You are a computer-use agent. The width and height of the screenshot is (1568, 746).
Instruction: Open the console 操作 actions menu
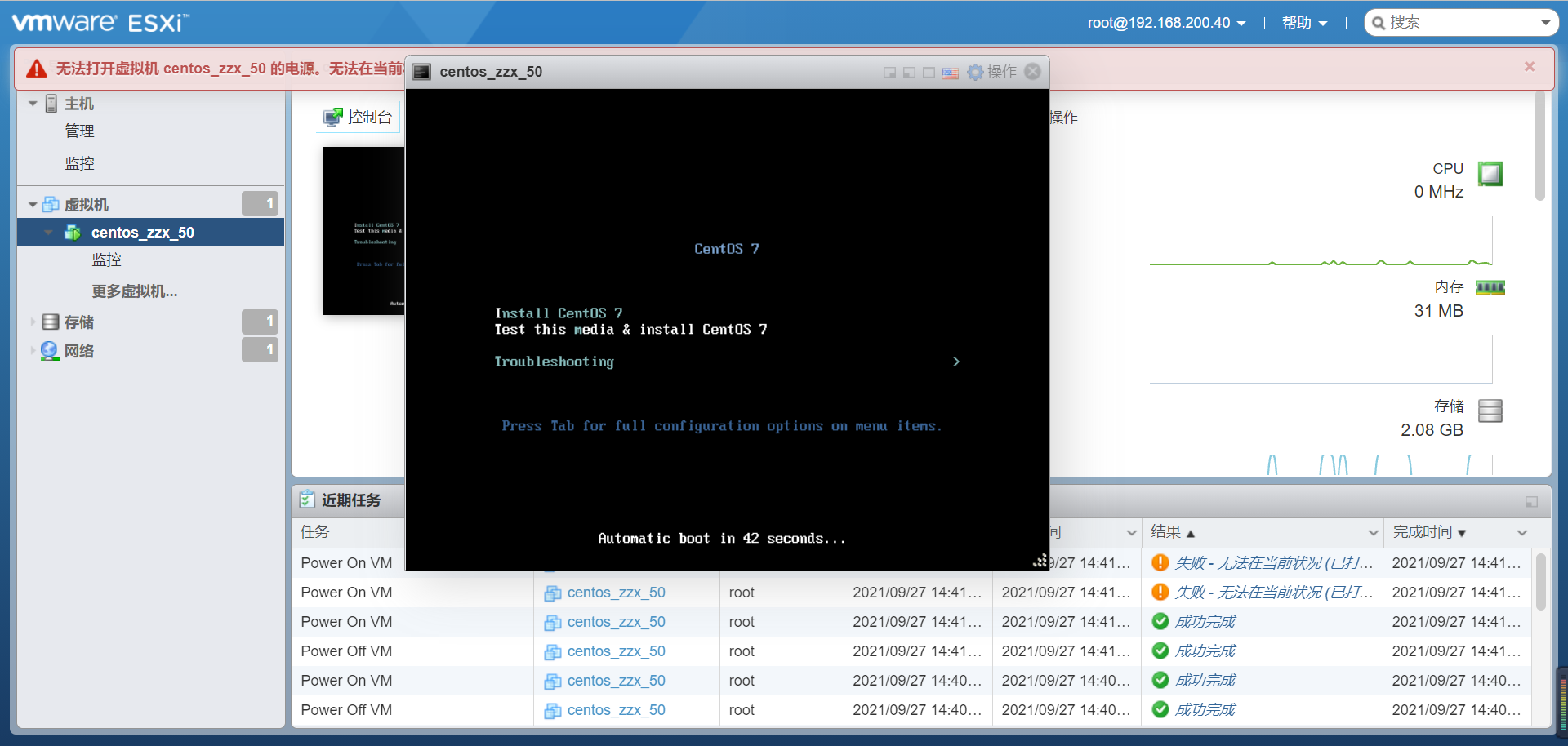point(992,72)
